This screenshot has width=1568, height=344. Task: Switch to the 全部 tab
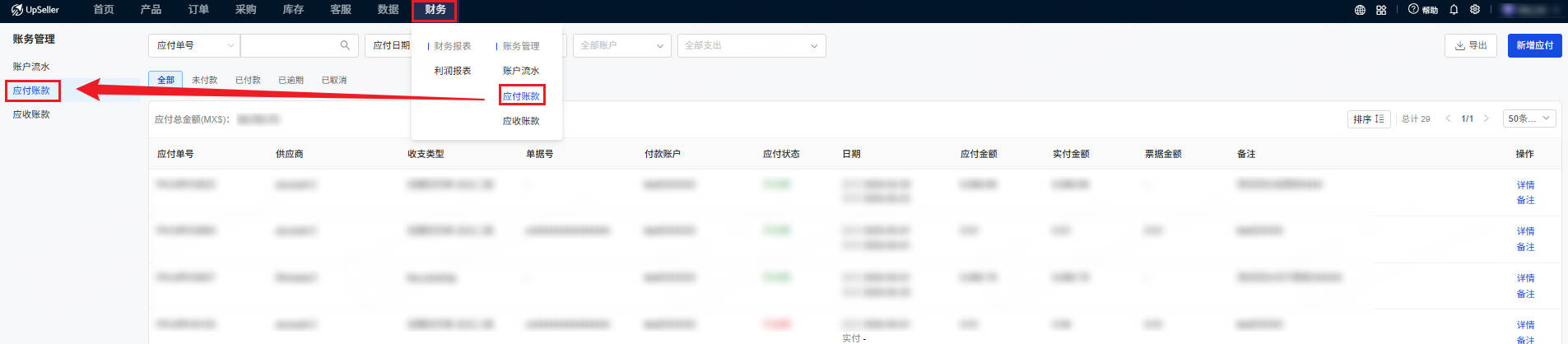[165, 80]
